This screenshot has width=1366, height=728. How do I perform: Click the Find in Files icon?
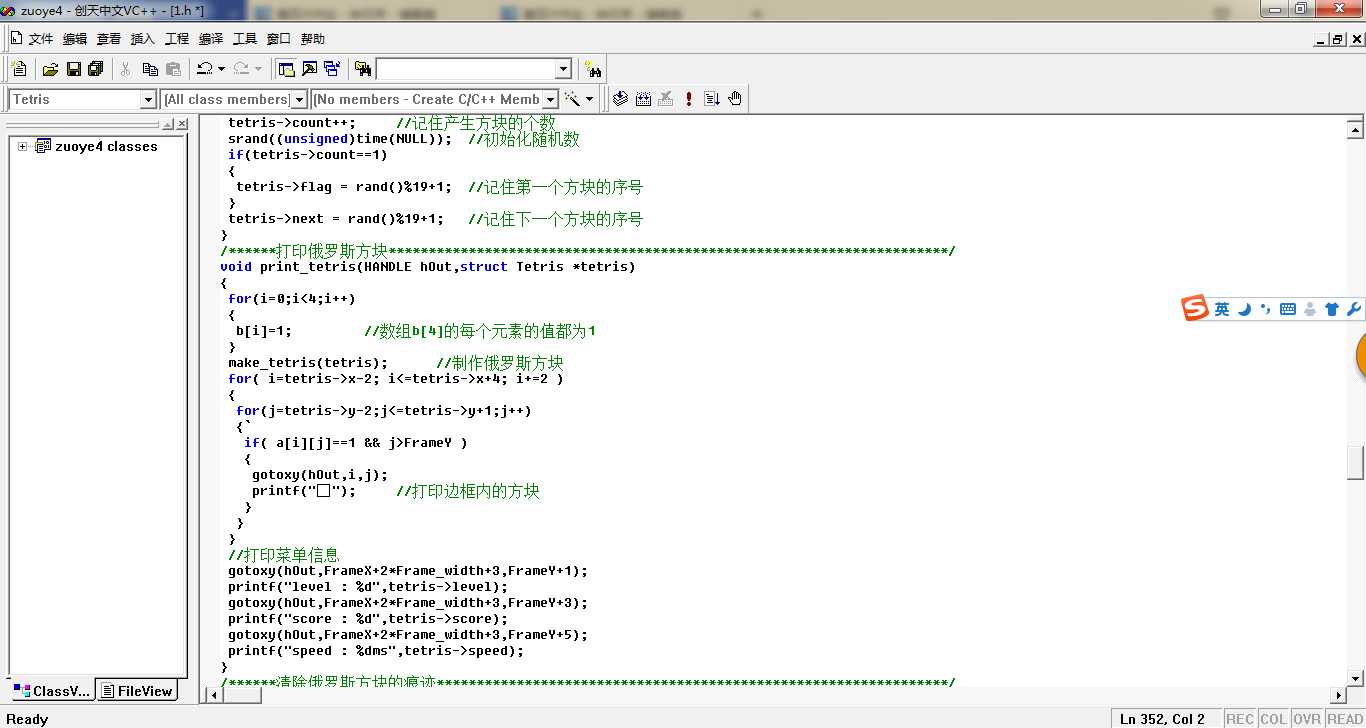[x=363, y=69]
